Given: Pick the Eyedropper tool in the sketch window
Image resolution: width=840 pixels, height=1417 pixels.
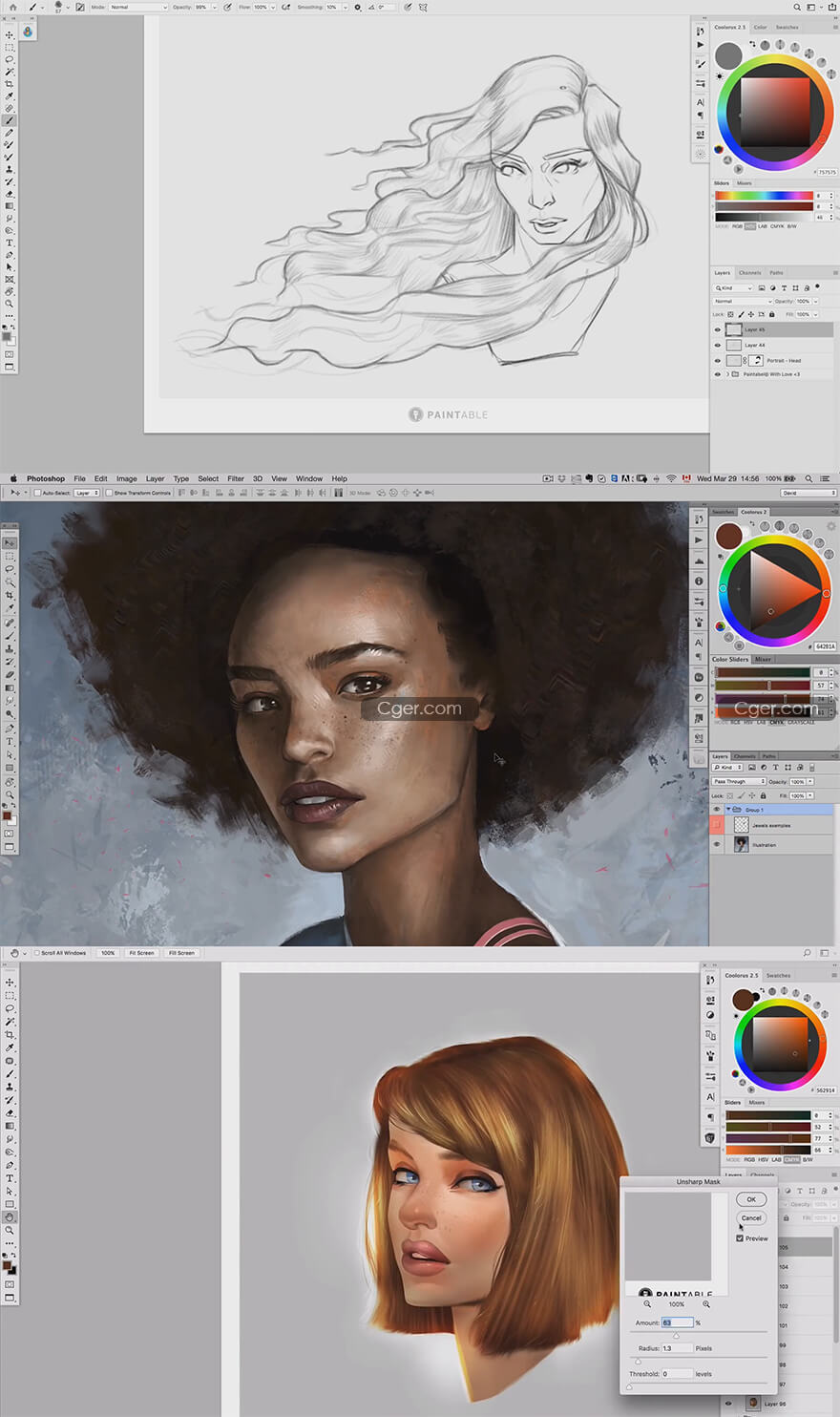Looking at the screenshot, I should pos(10,96).
